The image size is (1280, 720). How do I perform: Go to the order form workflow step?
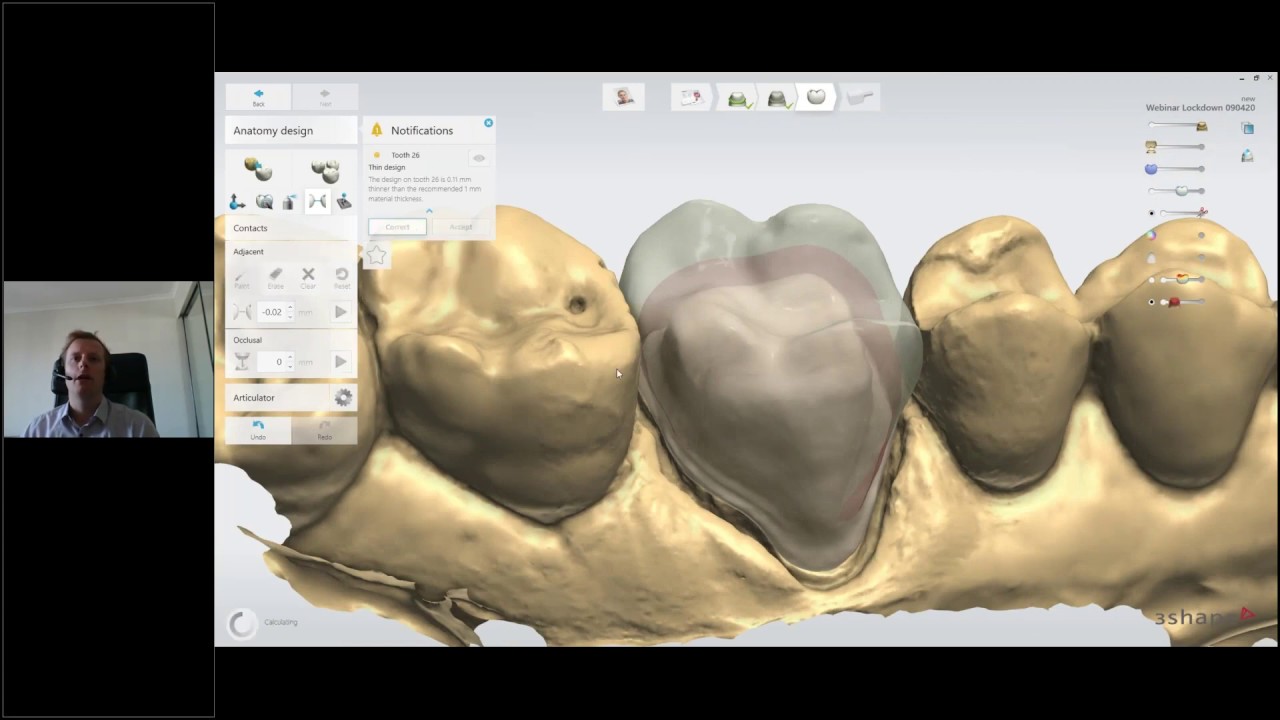(x=691, y=97)
